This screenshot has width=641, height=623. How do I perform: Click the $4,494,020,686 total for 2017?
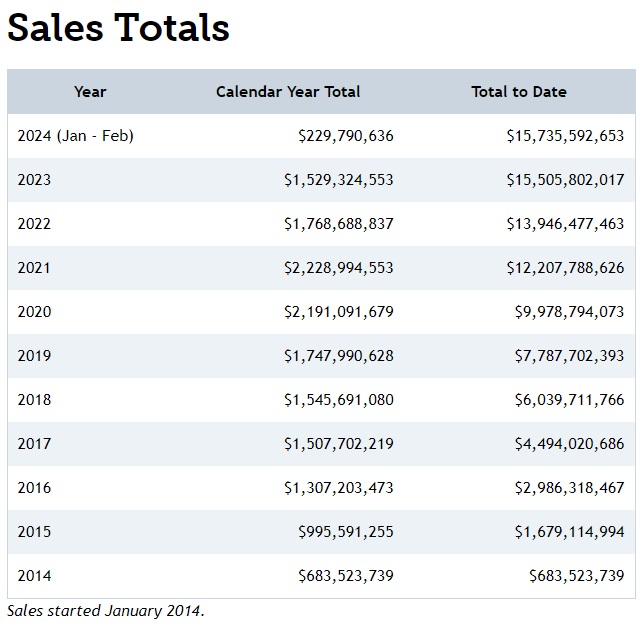pos(569,444)
